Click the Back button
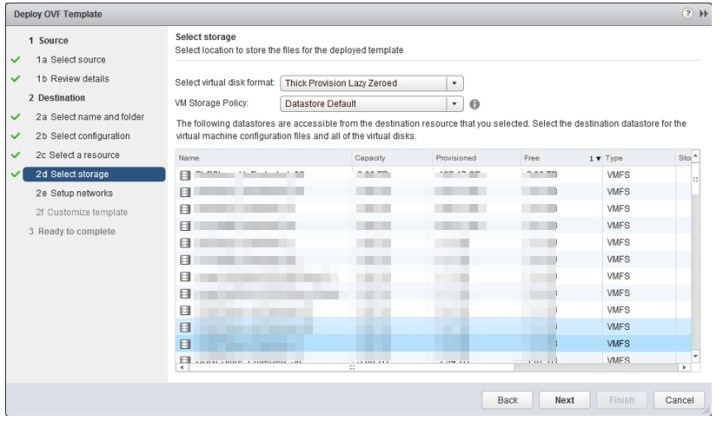This screenshot has height=421, width=723. tap(507, 399)
